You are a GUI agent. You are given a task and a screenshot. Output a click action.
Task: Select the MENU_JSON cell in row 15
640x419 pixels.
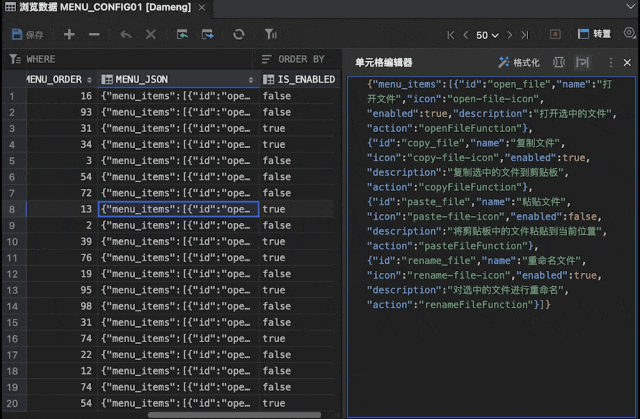coord(178,323)
